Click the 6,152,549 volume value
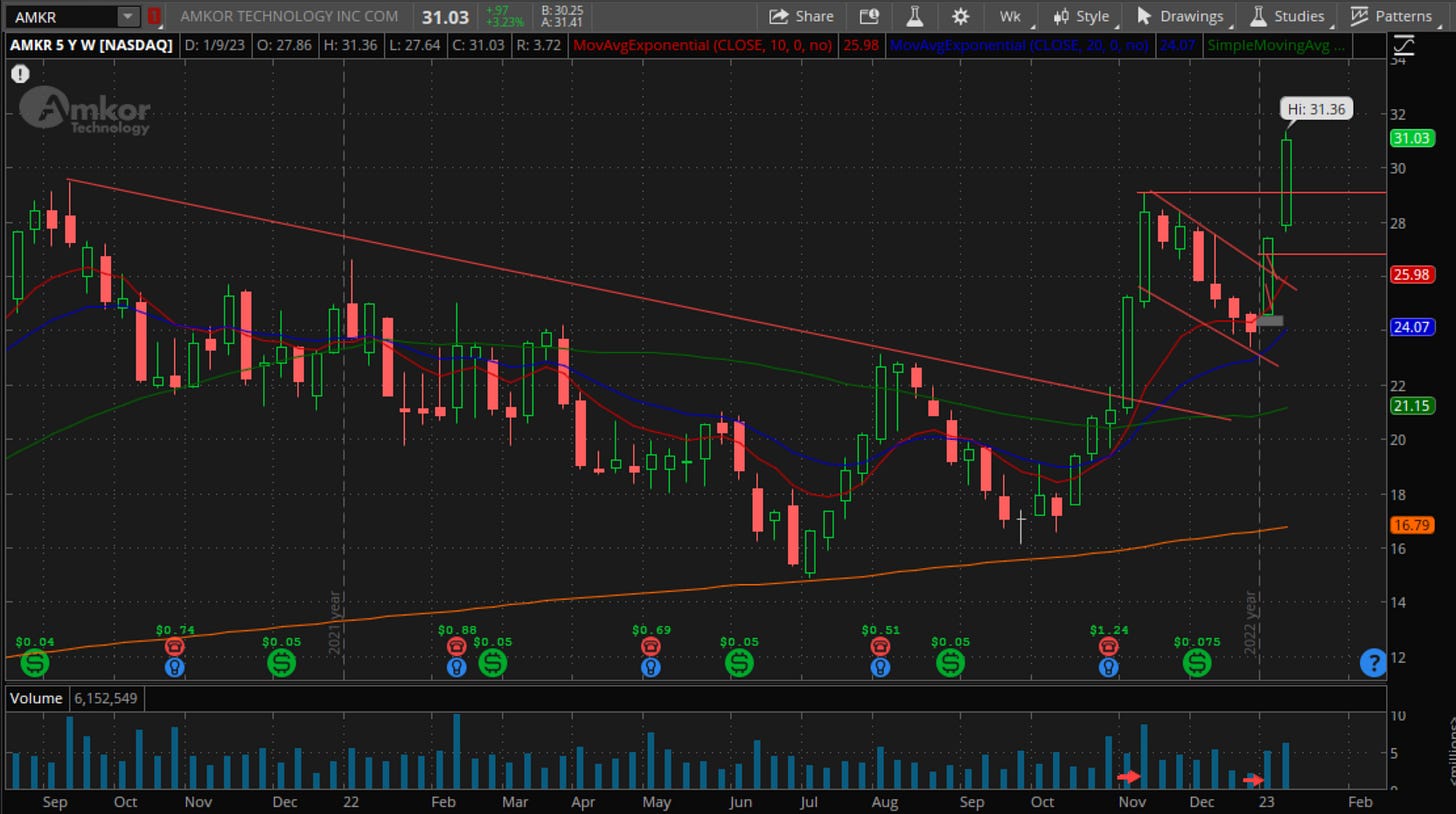 click(106, 698)
